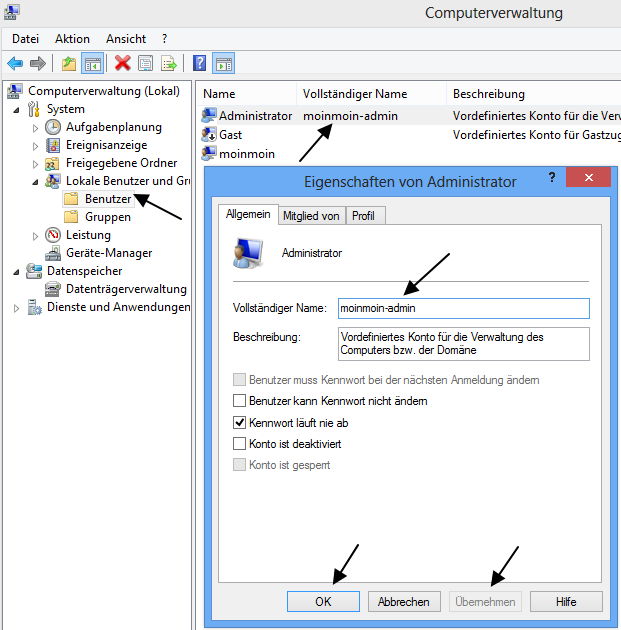Image resolution: width=621 pixels, height=630 pixels.
Task: Click the System tools icon in tree
Action: (x=34, y=109)
